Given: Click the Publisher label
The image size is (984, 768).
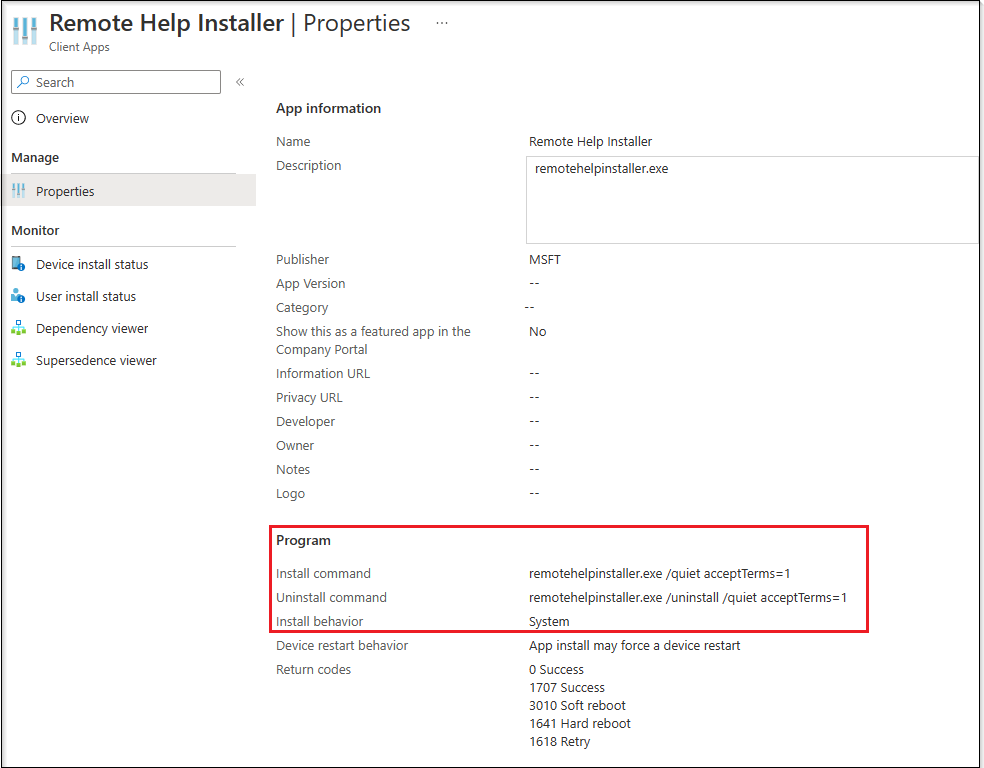Looking at the screenshot, I should (x=302, y=260).
